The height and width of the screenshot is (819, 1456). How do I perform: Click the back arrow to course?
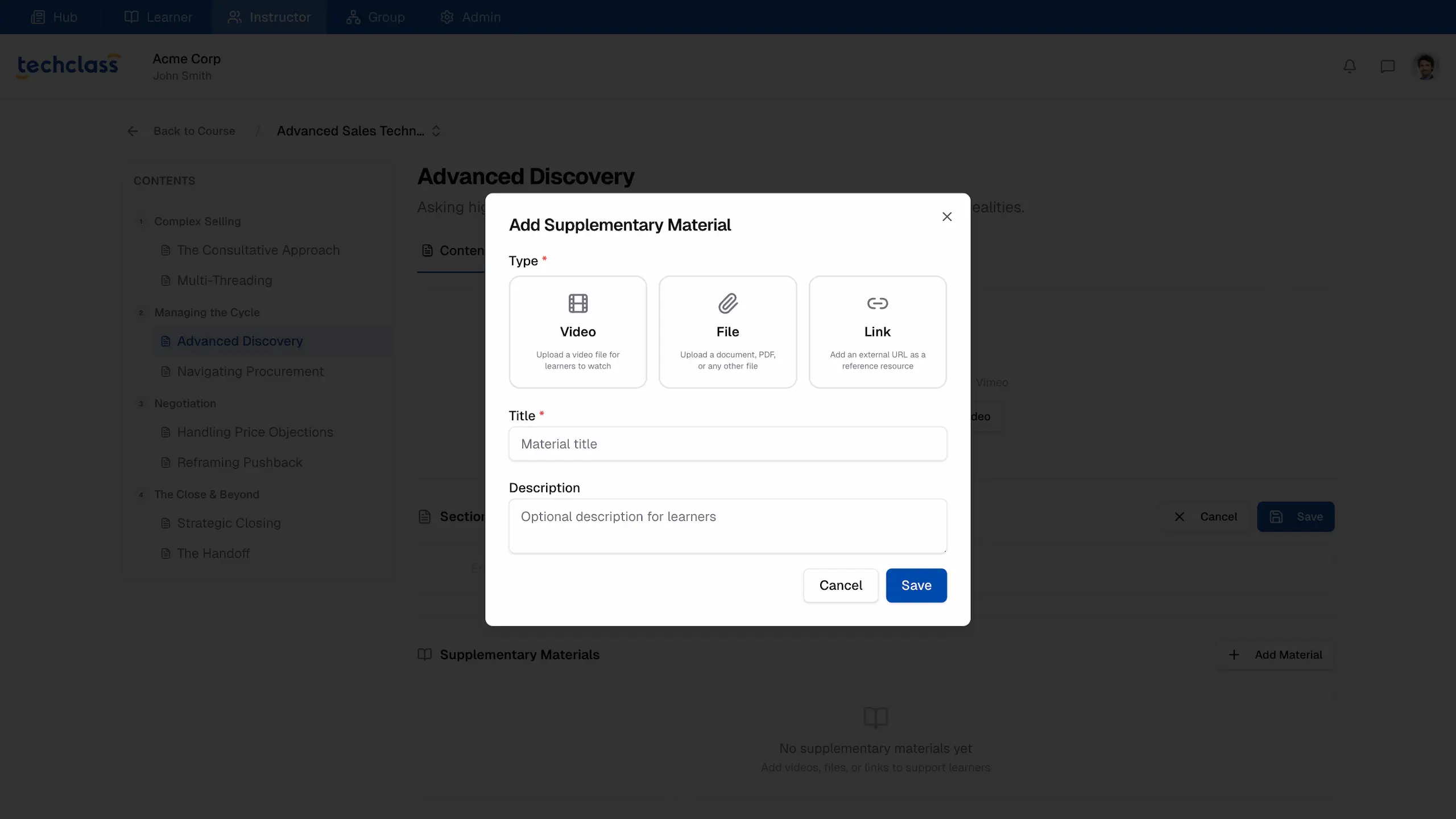coord(133,131)
